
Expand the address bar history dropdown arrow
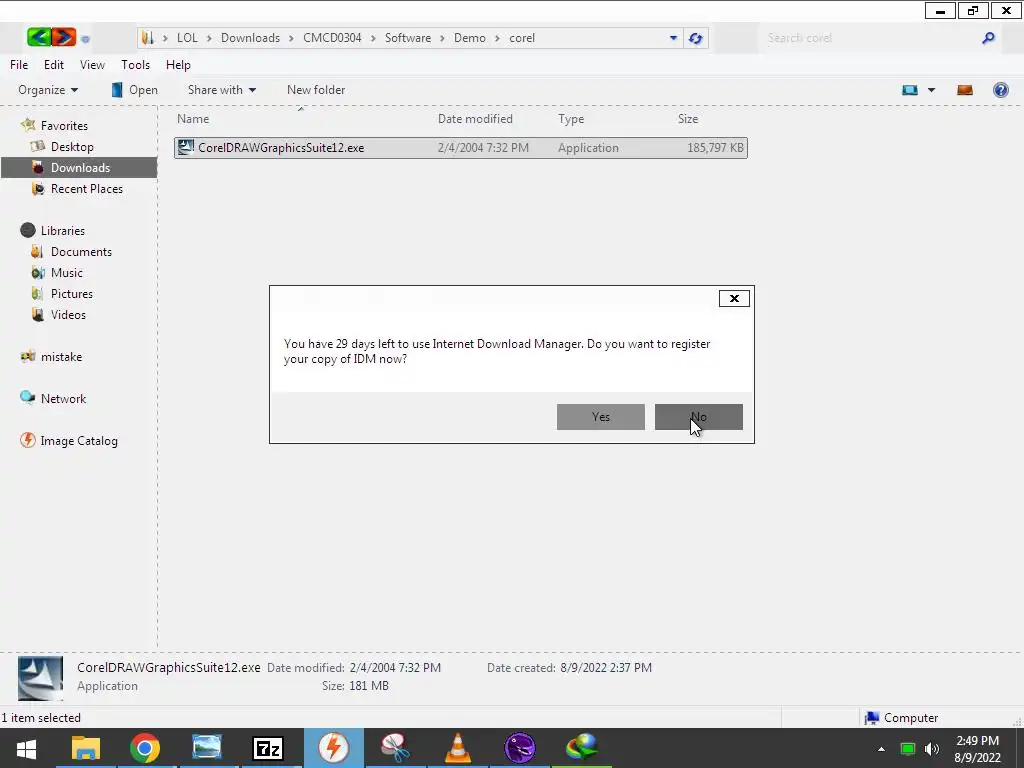pos(673,38)
